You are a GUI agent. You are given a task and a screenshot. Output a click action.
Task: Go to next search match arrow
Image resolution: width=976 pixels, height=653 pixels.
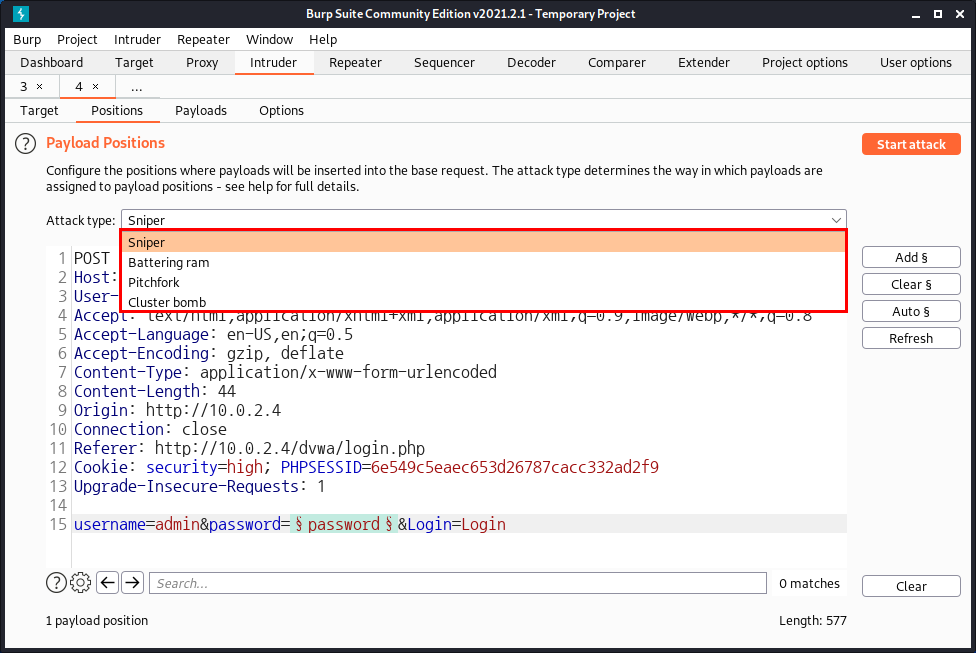click(133, 583)
